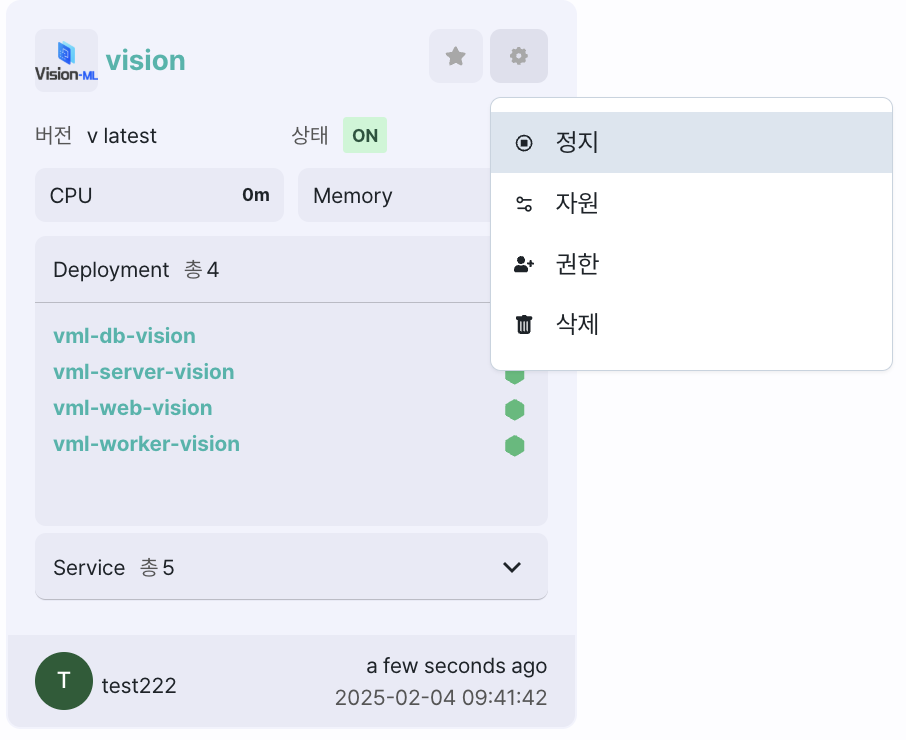Open the vml-db-vision deployment link

pos(124,336)
